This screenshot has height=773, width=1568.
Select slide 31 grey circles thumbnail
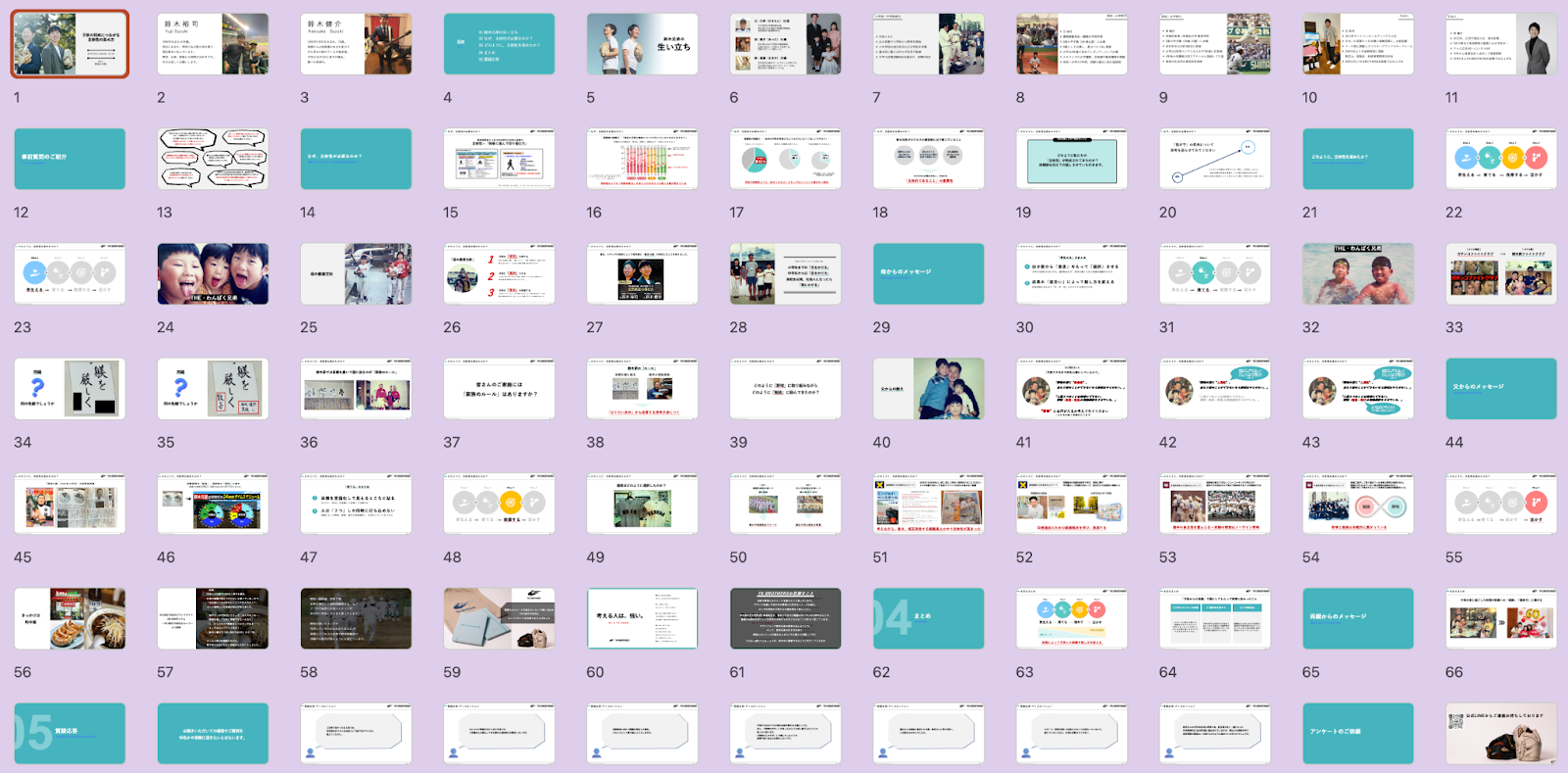coord(1214,273)
